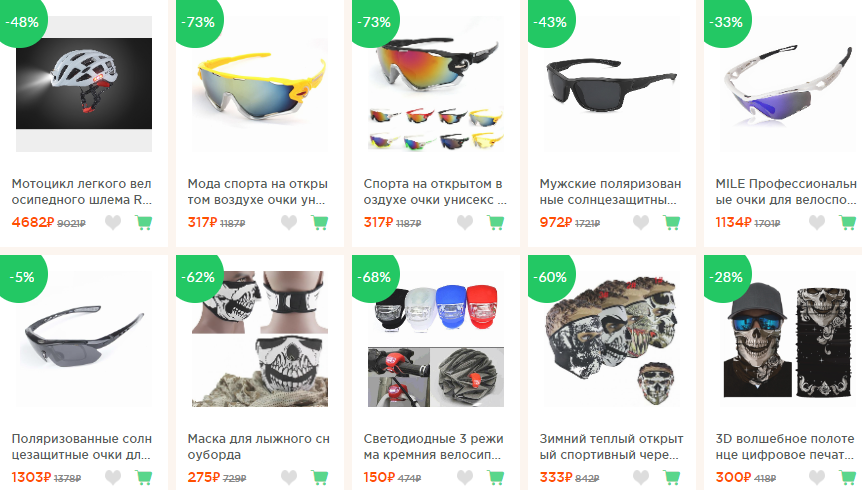Add the 1303₽ polarized sunglasses to cart
Screen dimensions: 862x490
tap(143, 477)
